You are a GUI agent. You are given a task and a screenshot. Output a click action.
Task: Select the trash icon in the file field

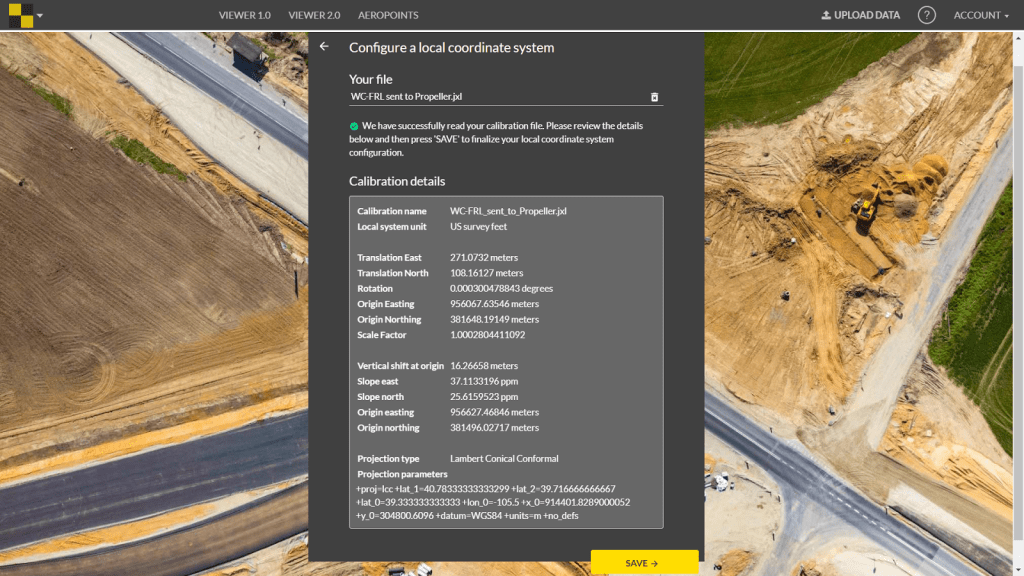655,97
